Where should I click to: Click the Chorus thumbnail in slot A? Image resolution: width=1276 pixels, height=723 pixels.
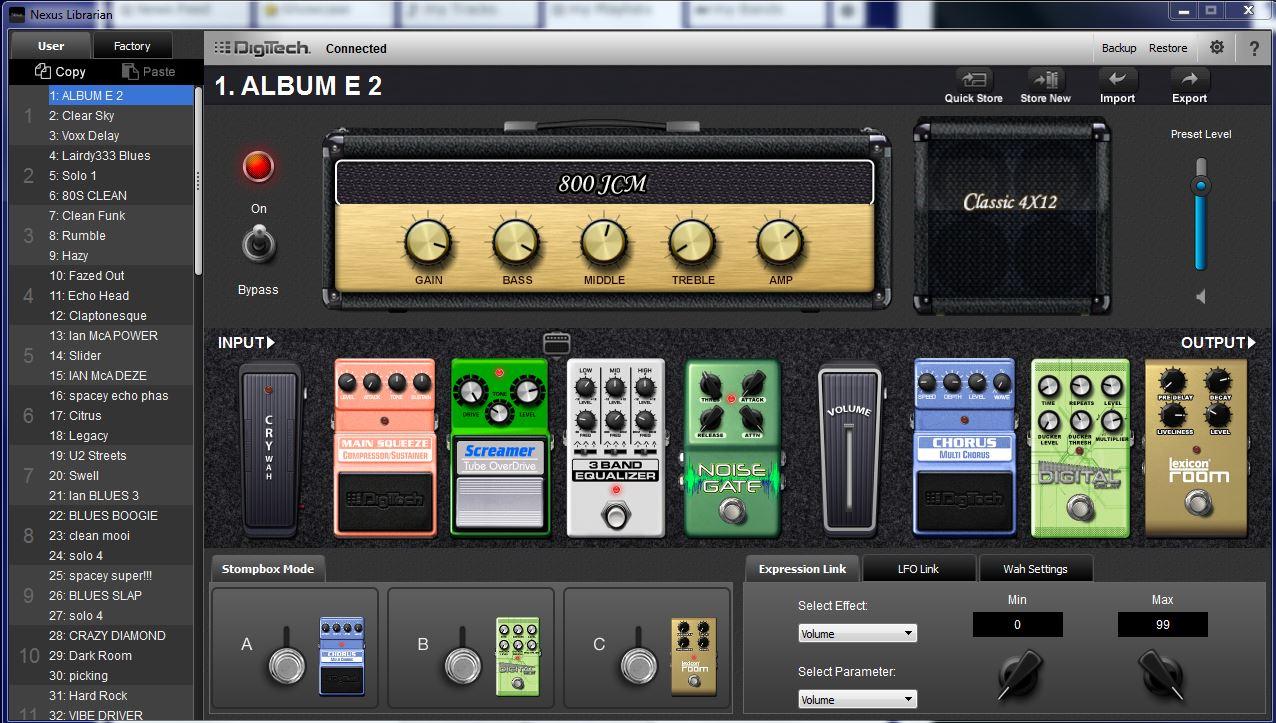coord(341,656)
